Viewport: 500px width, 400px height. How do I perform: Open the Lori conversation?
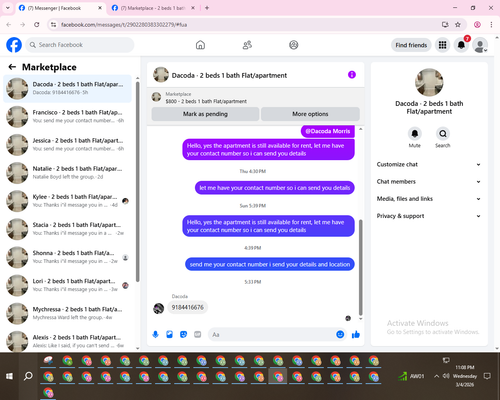[x=67, y=286]
